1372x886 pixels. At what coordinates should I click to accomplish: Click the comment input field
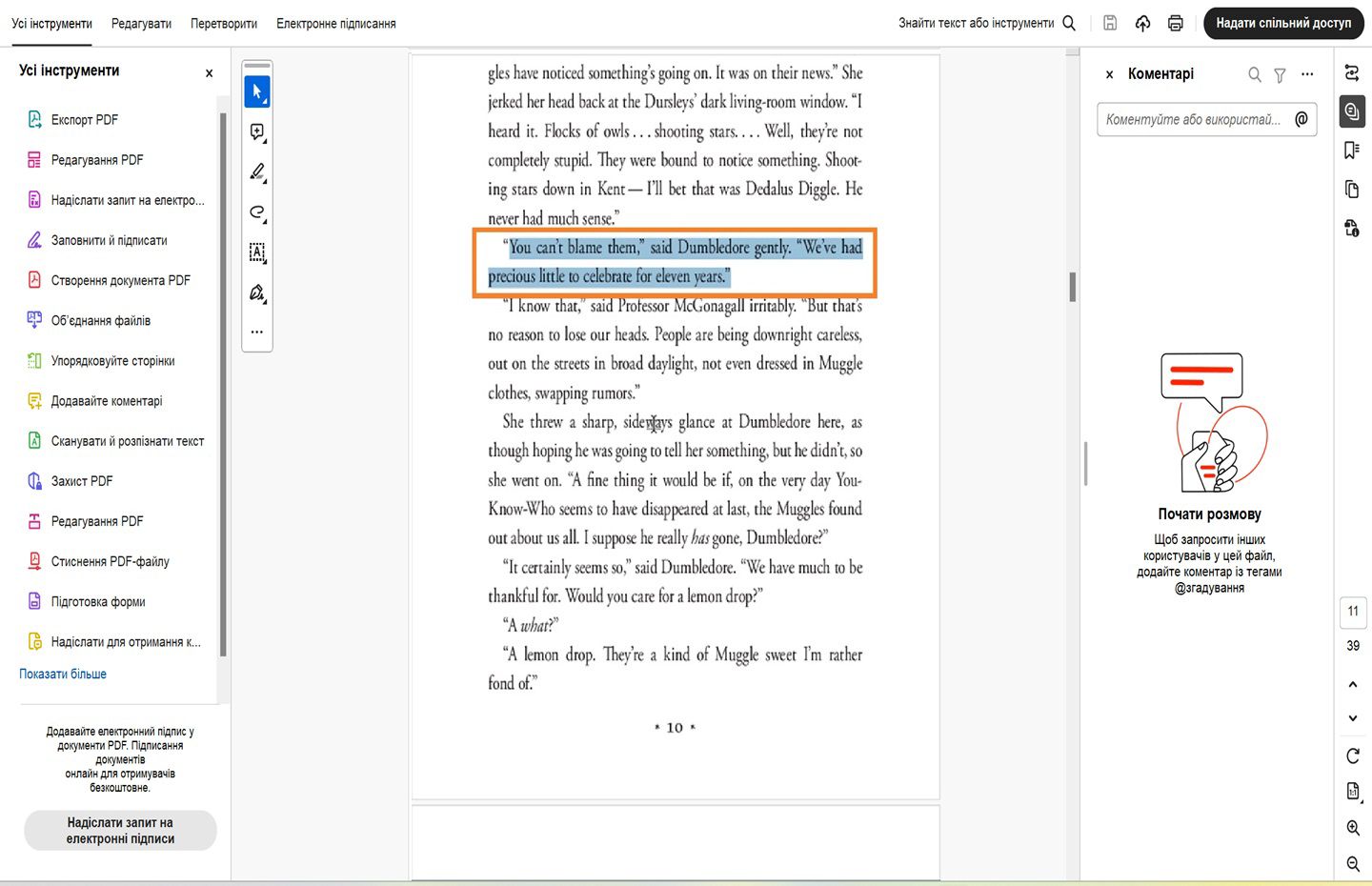(x=1207, y=119)
